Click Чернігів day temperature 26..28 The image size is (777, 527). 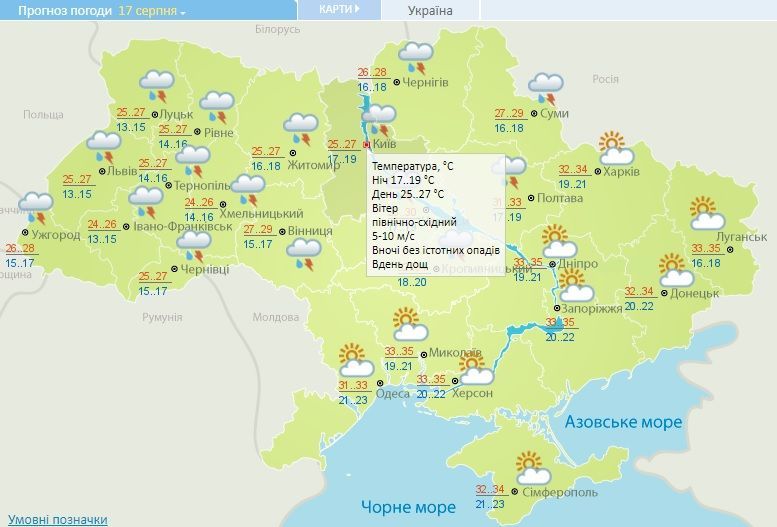(x=372, y=72)
